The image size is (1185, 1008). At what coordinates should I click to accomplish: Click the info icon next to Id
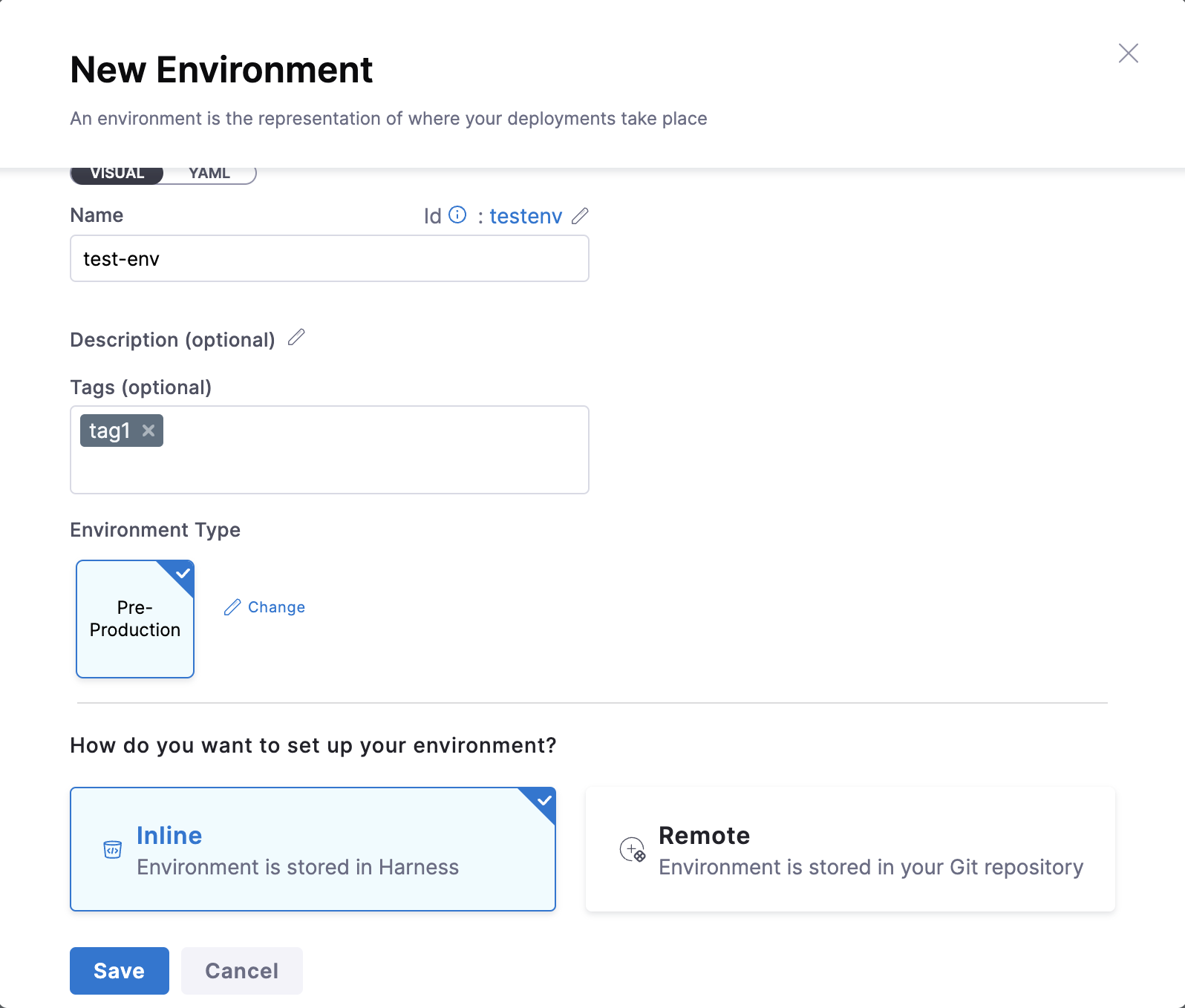458,215
